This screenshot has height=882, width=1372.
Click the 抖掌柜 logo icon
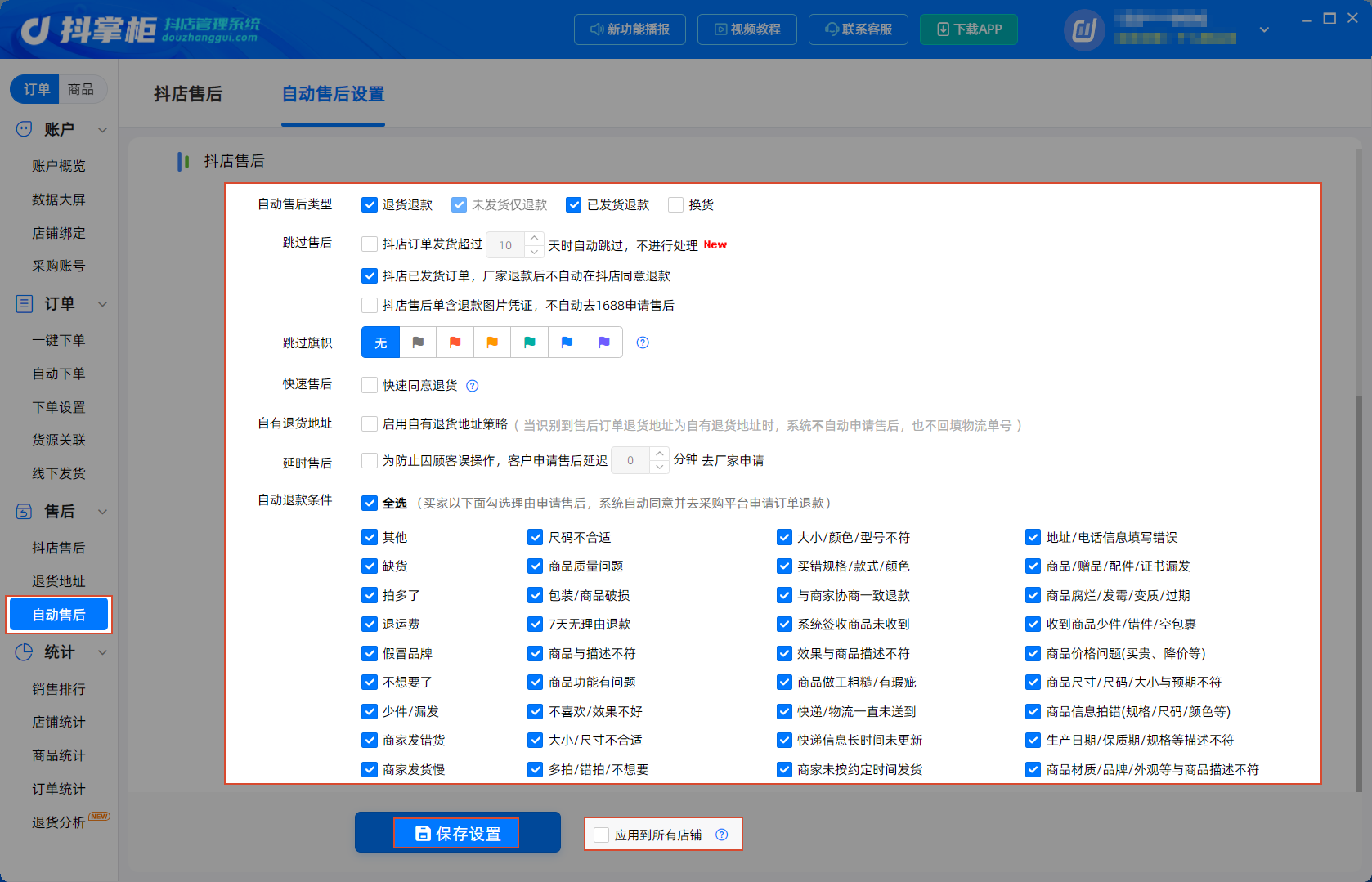[36, 30]
